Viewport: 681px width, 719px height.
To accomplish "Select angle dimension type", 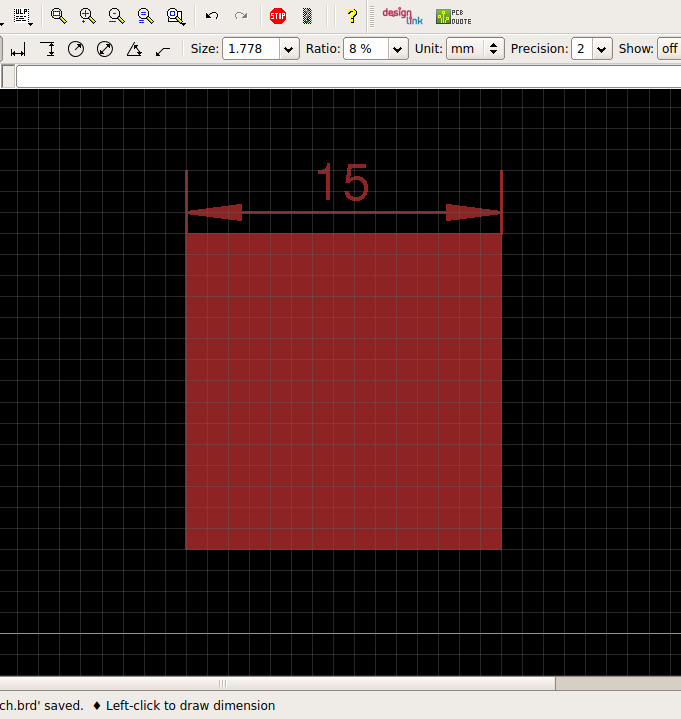I will pyautogui.click(x=134, y=49).
